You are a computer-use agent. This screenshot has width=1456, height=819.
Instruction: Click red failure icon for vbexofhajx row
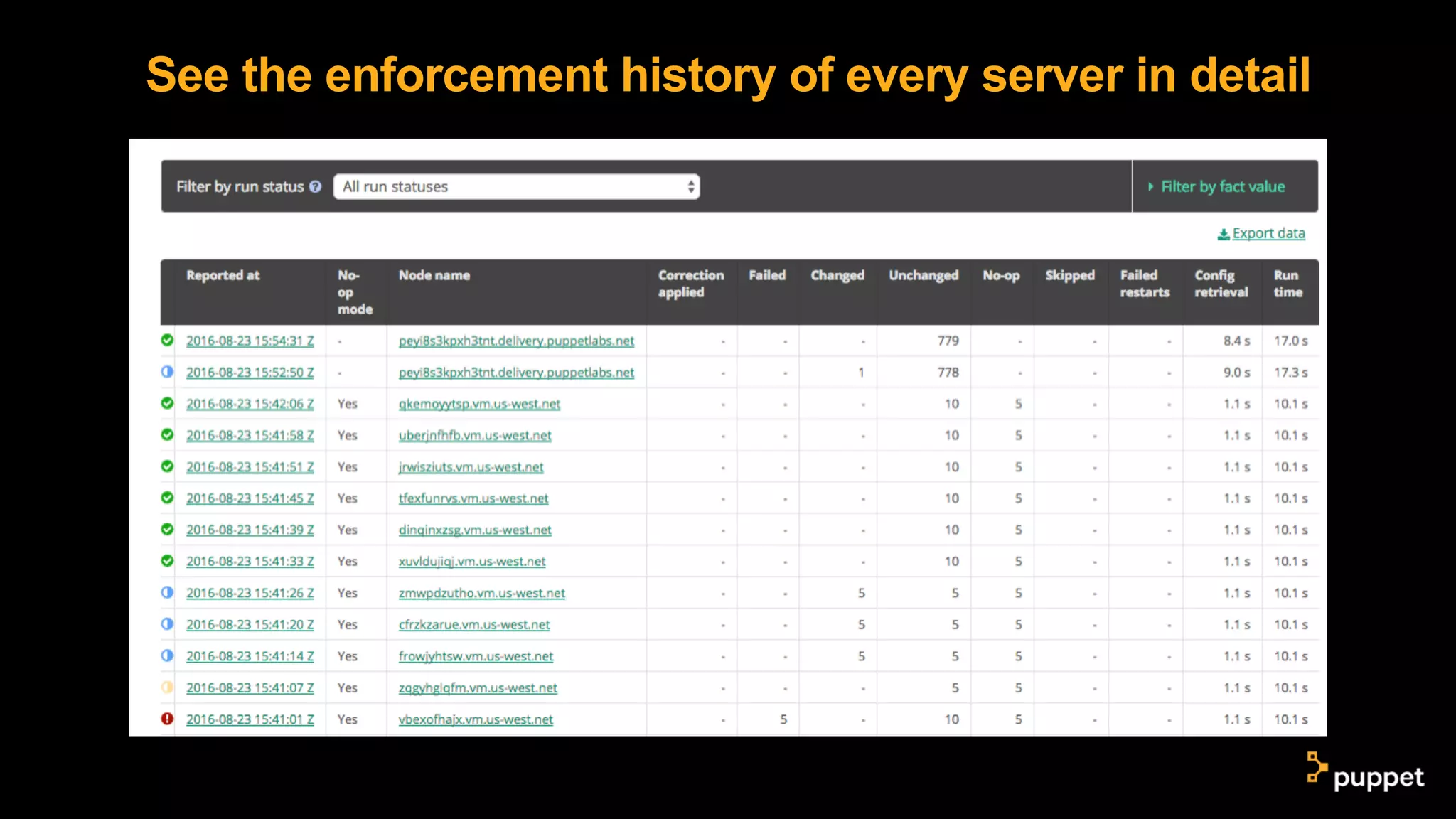tap(167, 719)
